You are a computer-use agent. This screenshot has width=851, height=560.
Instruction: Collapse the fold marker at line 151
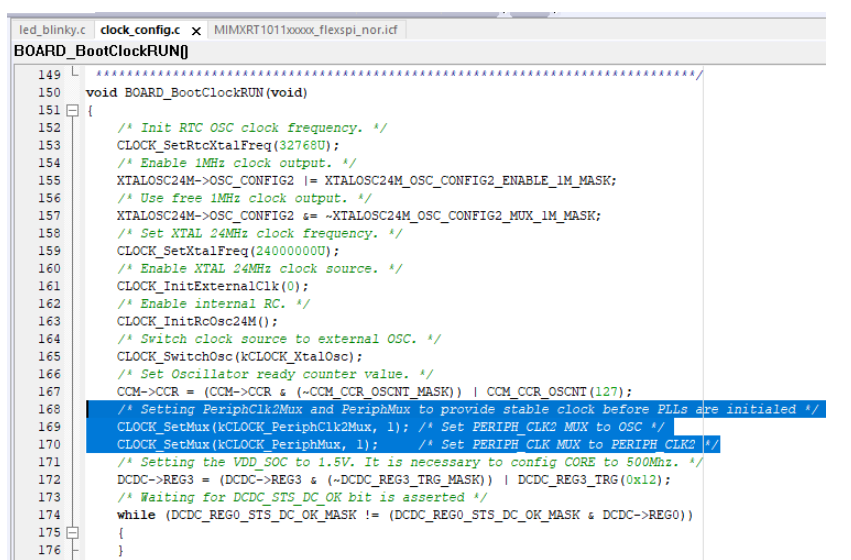pyautogui.click(x=72, y=111)
